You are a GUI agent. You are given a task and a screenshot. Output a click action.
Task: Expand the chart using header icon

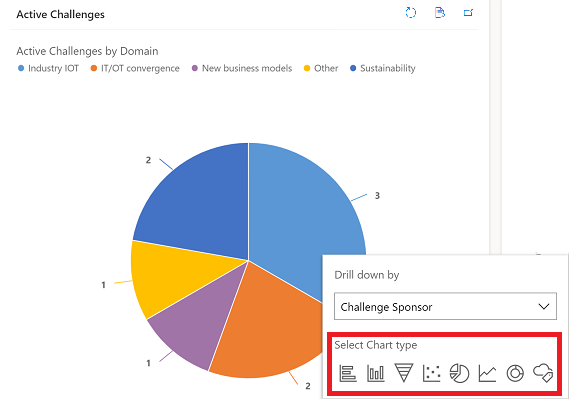click(468, 13)
